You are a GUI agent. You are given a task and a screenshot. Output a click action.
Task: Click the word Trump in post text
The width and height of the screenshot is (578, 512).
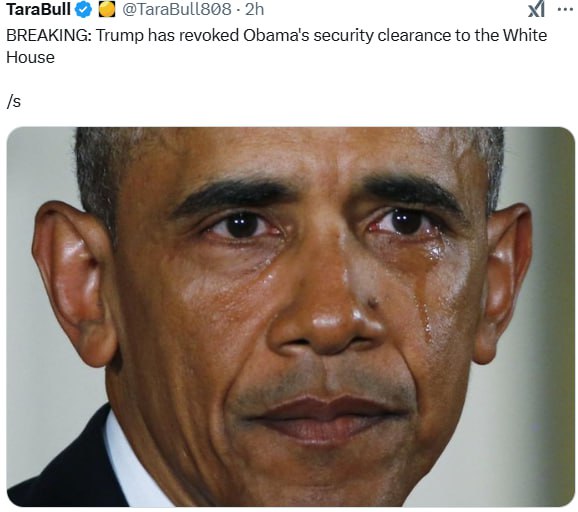coord(120,36)
